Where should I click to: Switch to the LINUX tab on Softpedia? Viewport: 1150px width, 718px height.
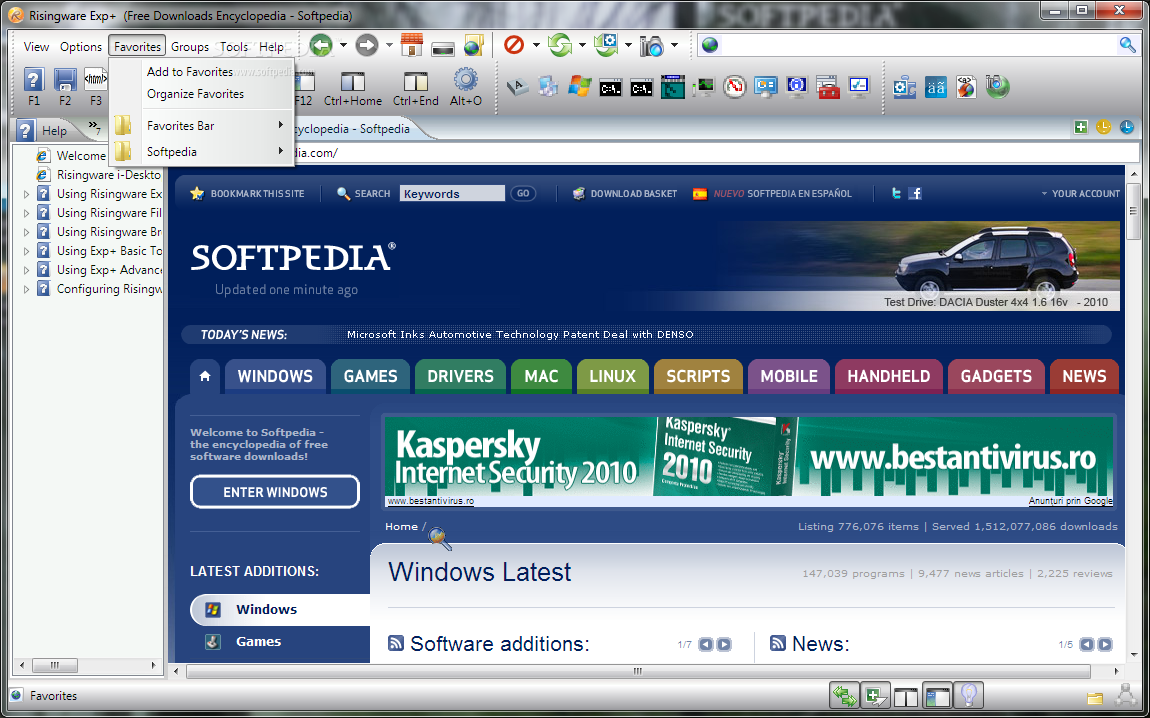(612, 376)
